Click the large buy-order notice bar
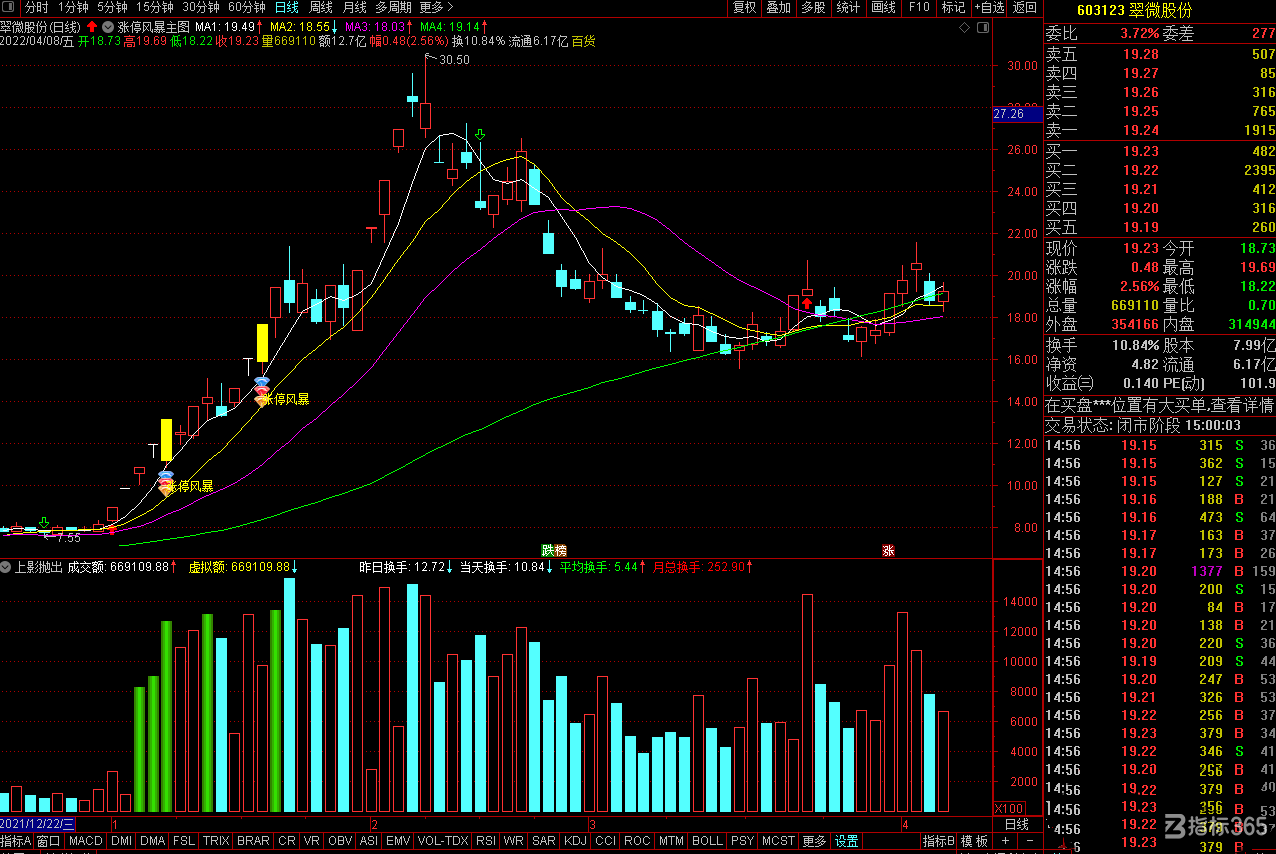Screen dimensions: 1276x854 point(1159,405)
